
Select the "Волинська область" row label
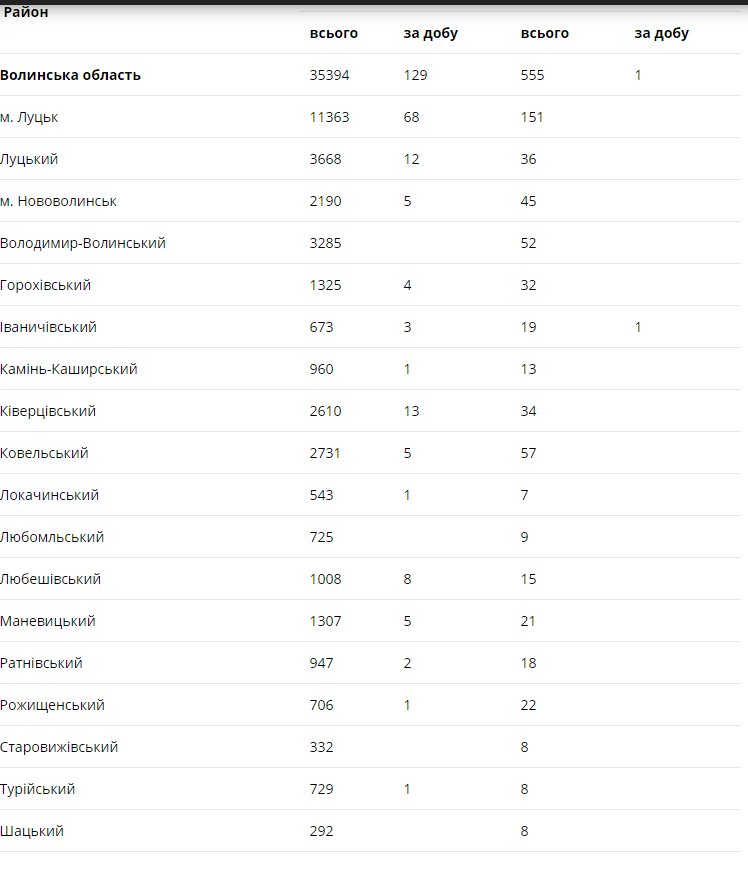coord(70,75)
